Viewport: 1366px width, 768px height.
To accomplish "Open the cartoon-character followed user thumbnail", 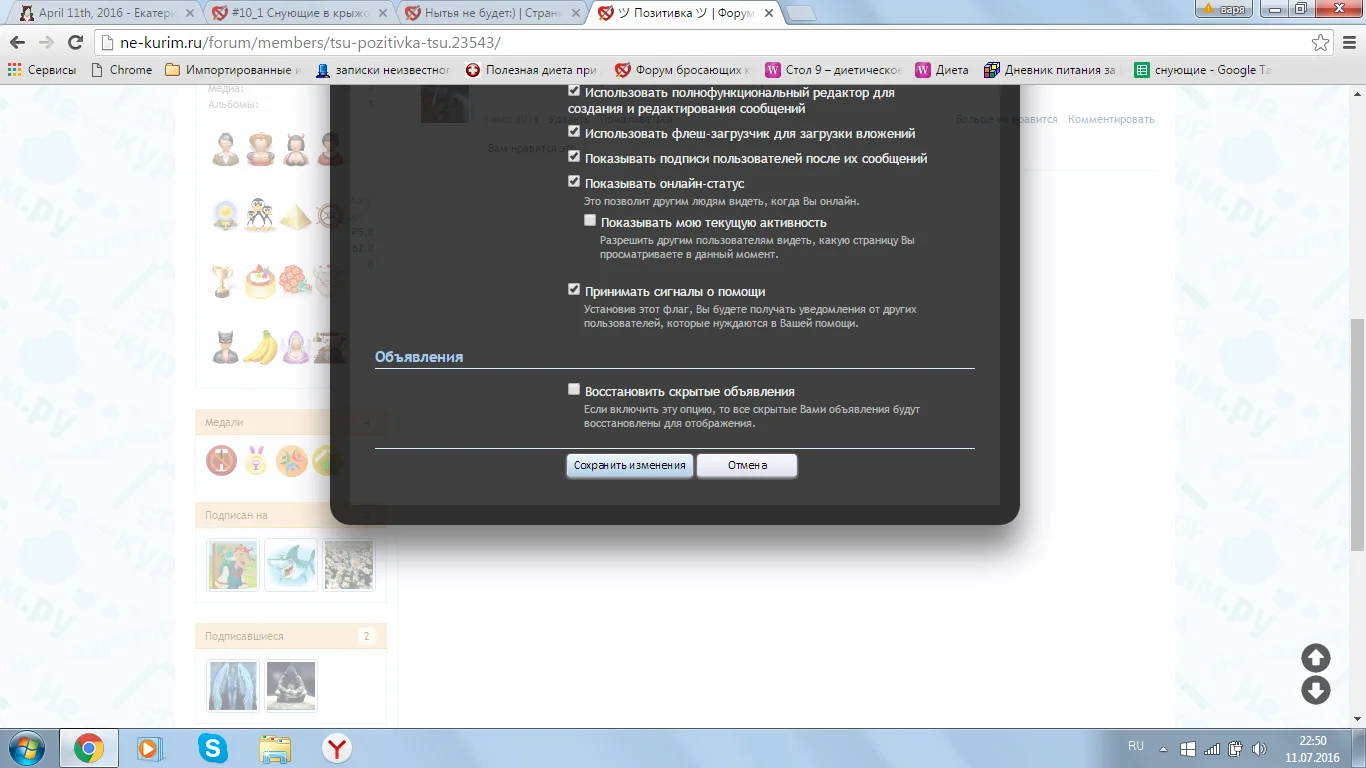I will pyautogui.click(x=232, y=564).
